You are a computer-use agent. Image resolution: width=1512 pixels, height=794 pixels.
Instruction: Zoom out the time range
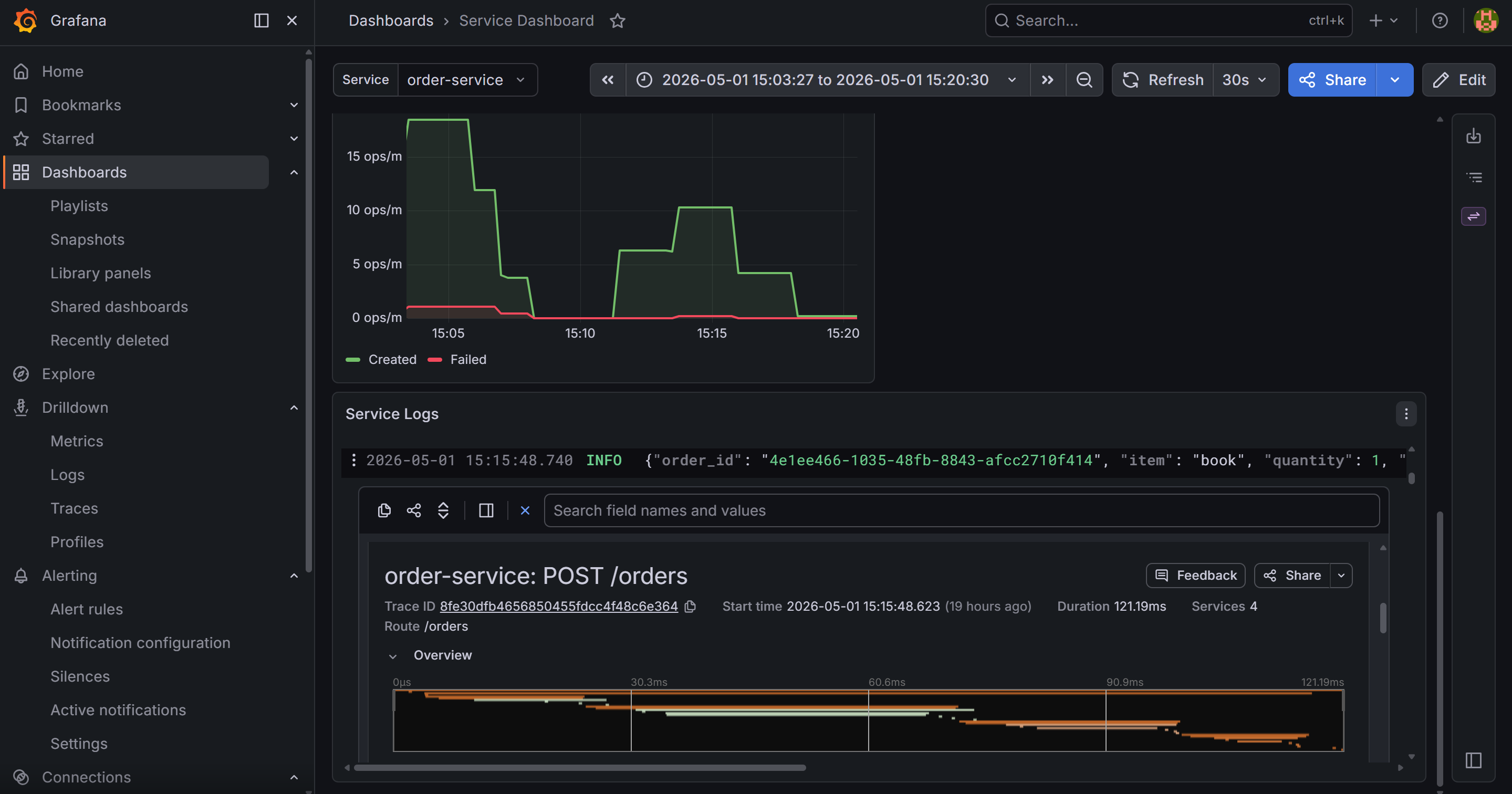tap(1084, 80)
